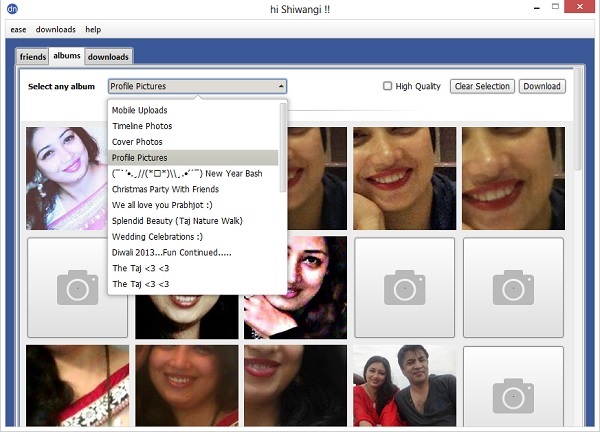The height and width of the screenshot is (432, 600).
Task: Collapse the Profile Pictures album combo box
Action: [x=197, y=86]
